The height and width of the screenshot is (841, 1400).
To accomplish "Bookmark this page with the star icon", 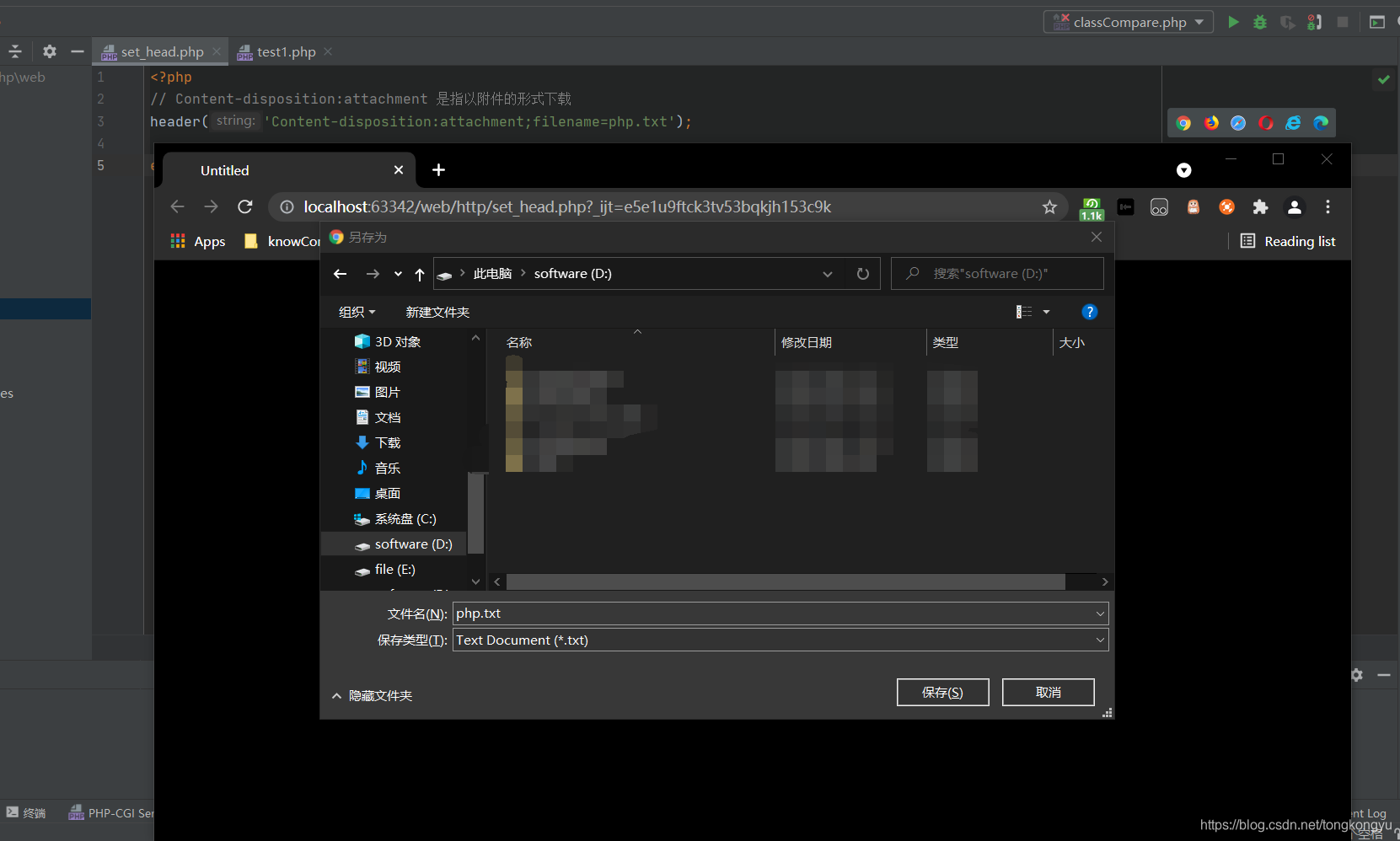I will pyautogui.click(x=1049, y=206).
